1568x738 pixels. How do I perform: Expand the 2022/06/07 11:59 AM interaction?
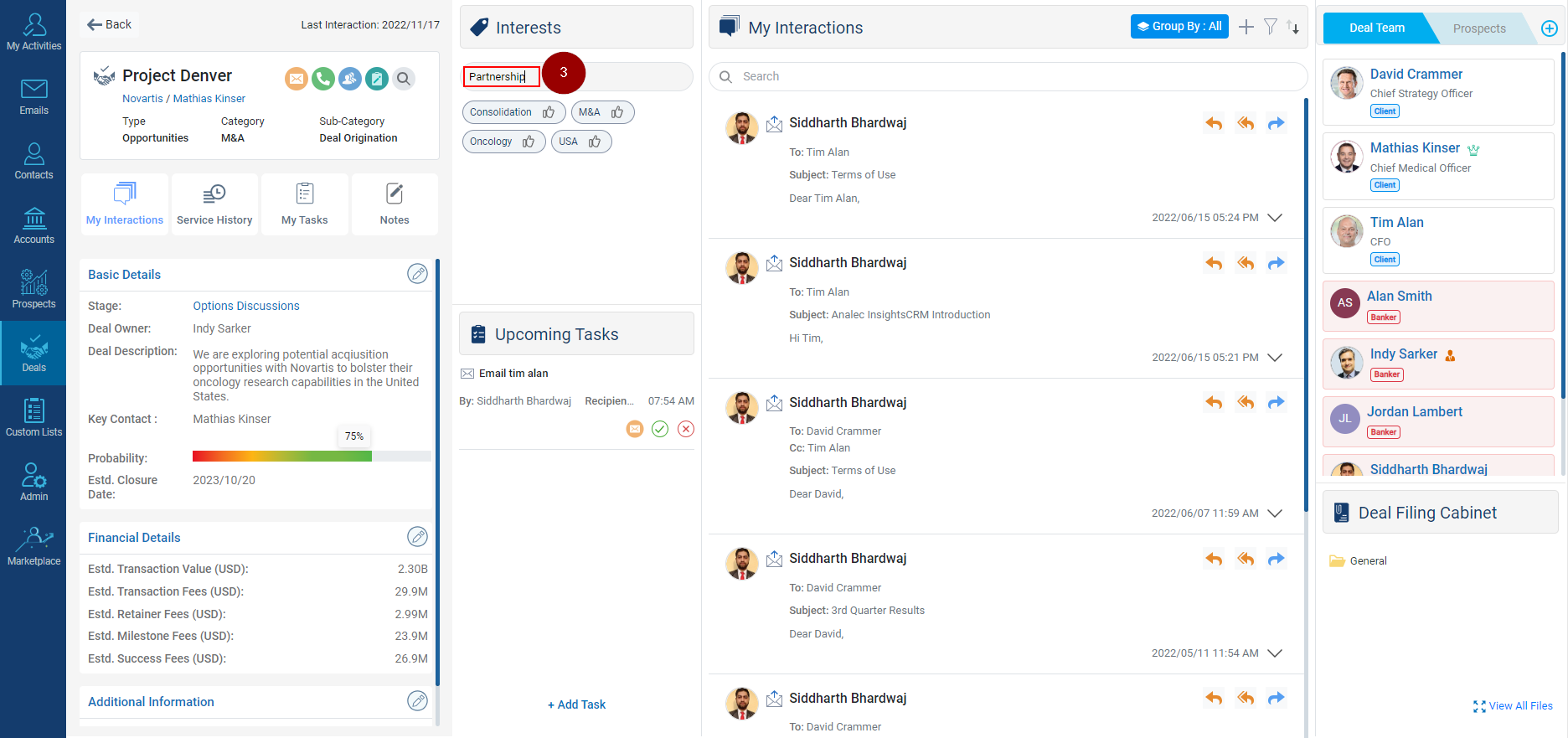pos(1275,514)
